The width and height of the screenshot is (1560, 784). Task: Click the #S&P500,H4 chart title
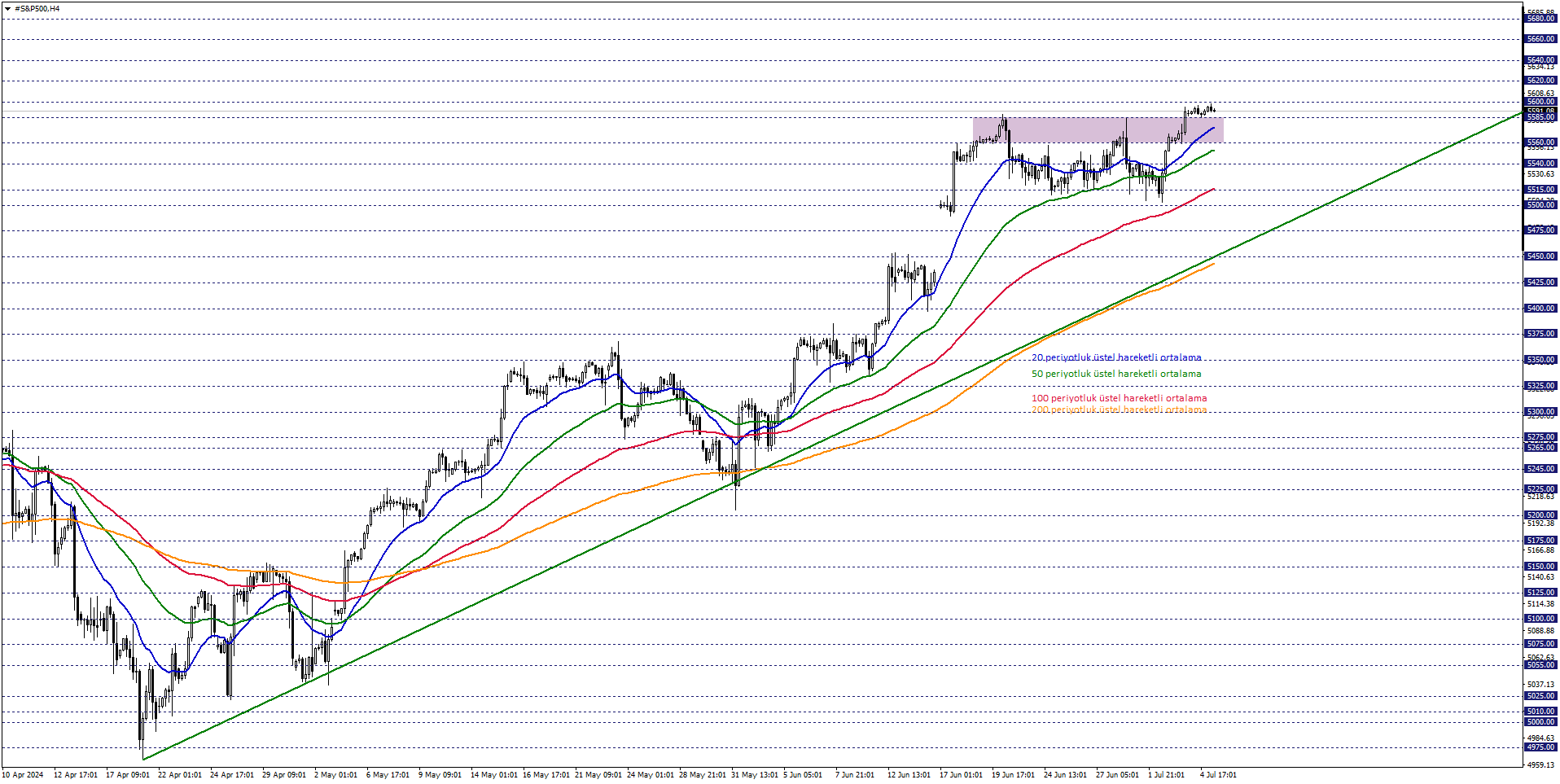click(37, 9)
